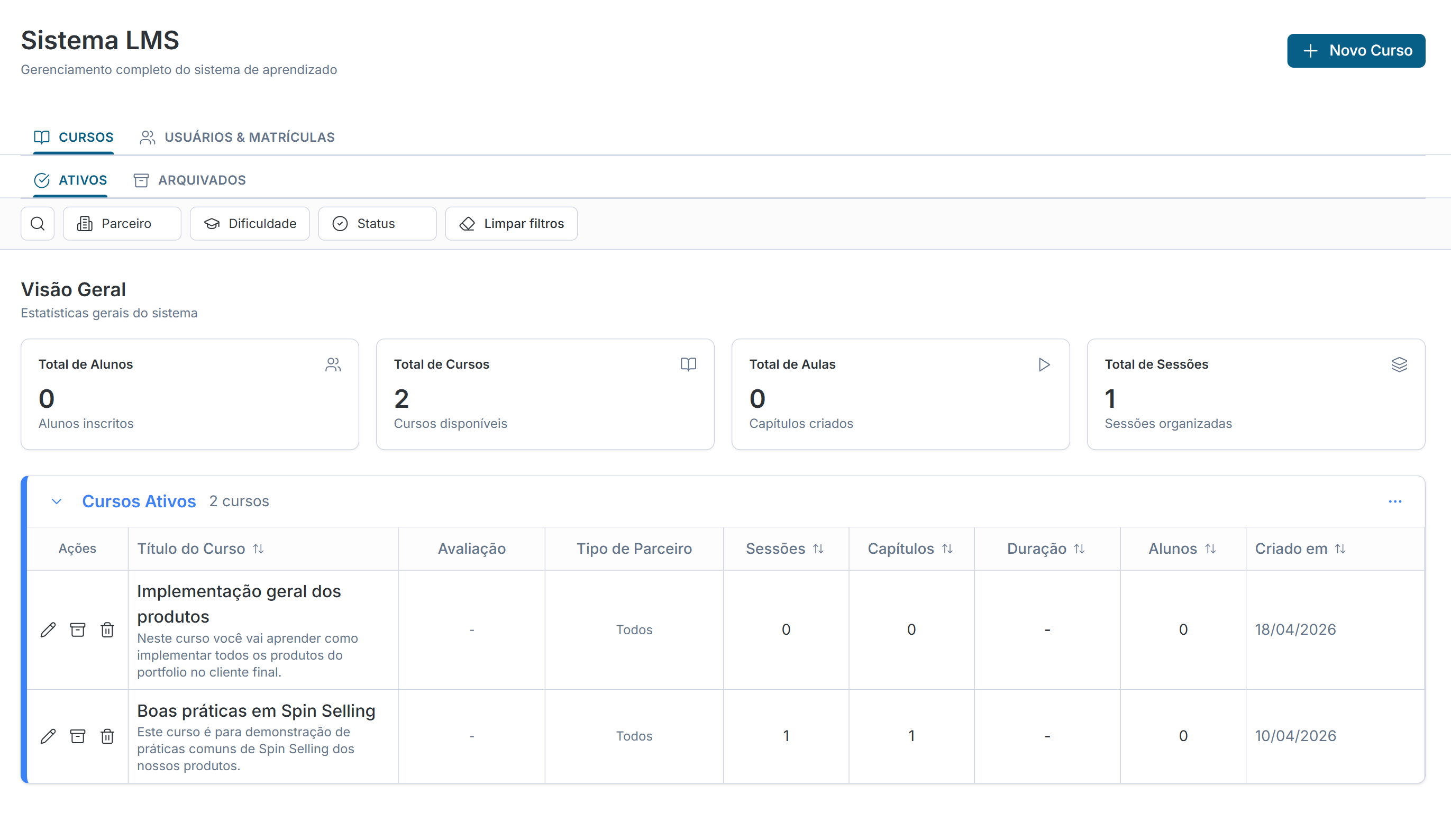The height and width of the screenshot is (840, 1451).
Task: Click the Total de Cursos card
Action: [545, 395]
